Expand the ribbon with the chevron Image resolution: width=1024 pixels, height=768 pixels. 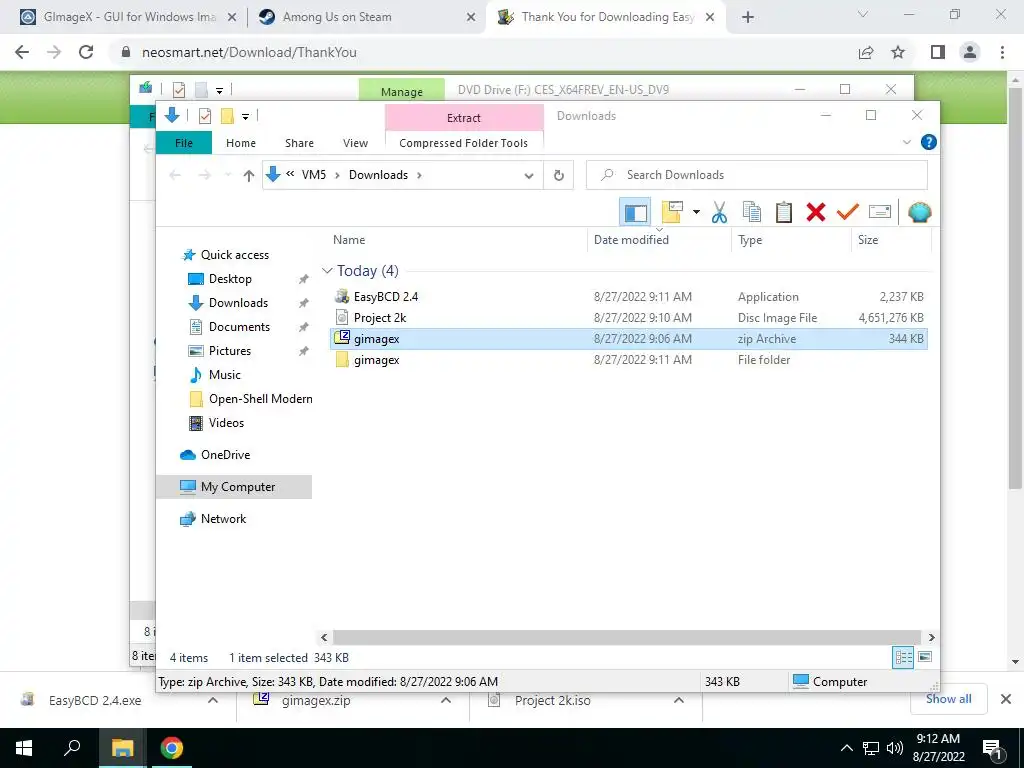coord(906,142)
